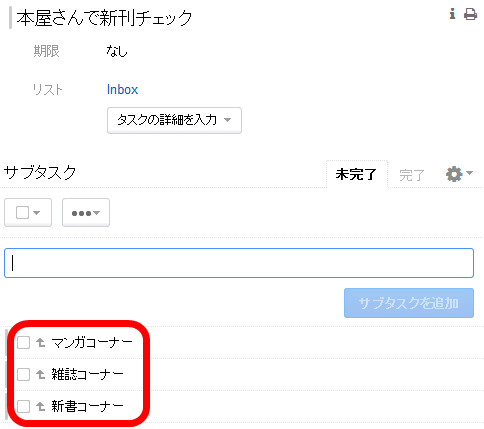484x429 pixels.
Task: Select the 新書コーナー subtask text
Action: pos(88,406)
